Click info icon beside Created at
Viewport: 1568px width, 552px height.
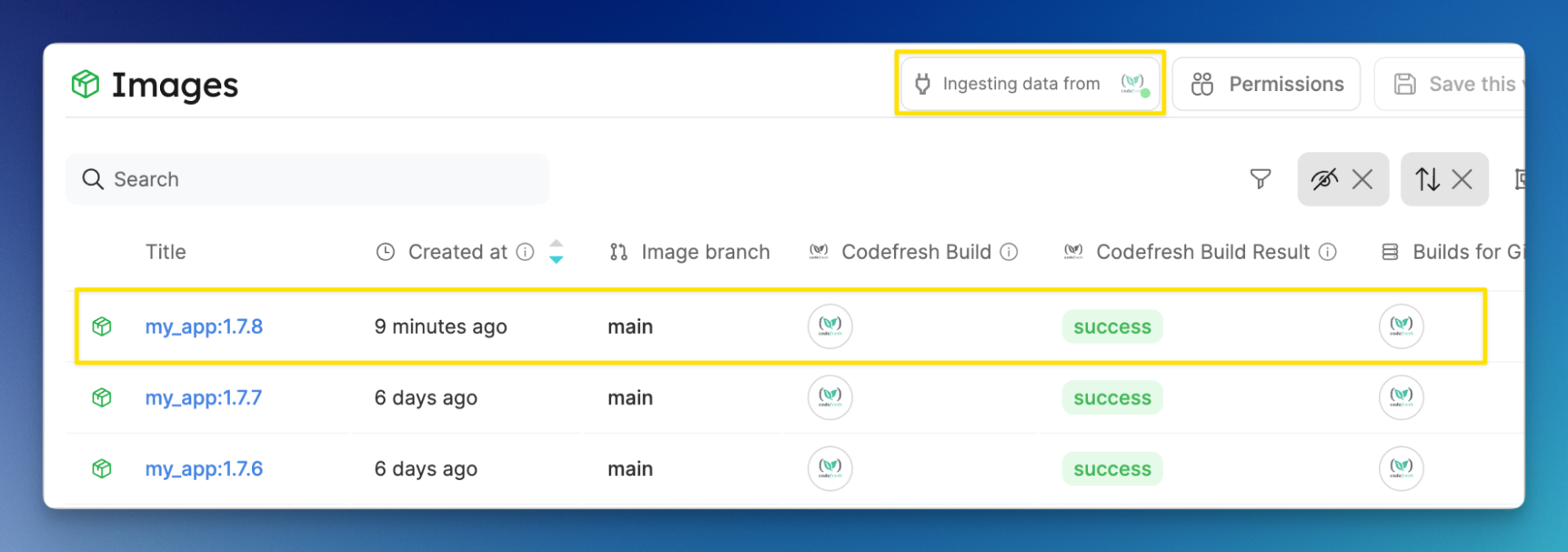[525, 252]
